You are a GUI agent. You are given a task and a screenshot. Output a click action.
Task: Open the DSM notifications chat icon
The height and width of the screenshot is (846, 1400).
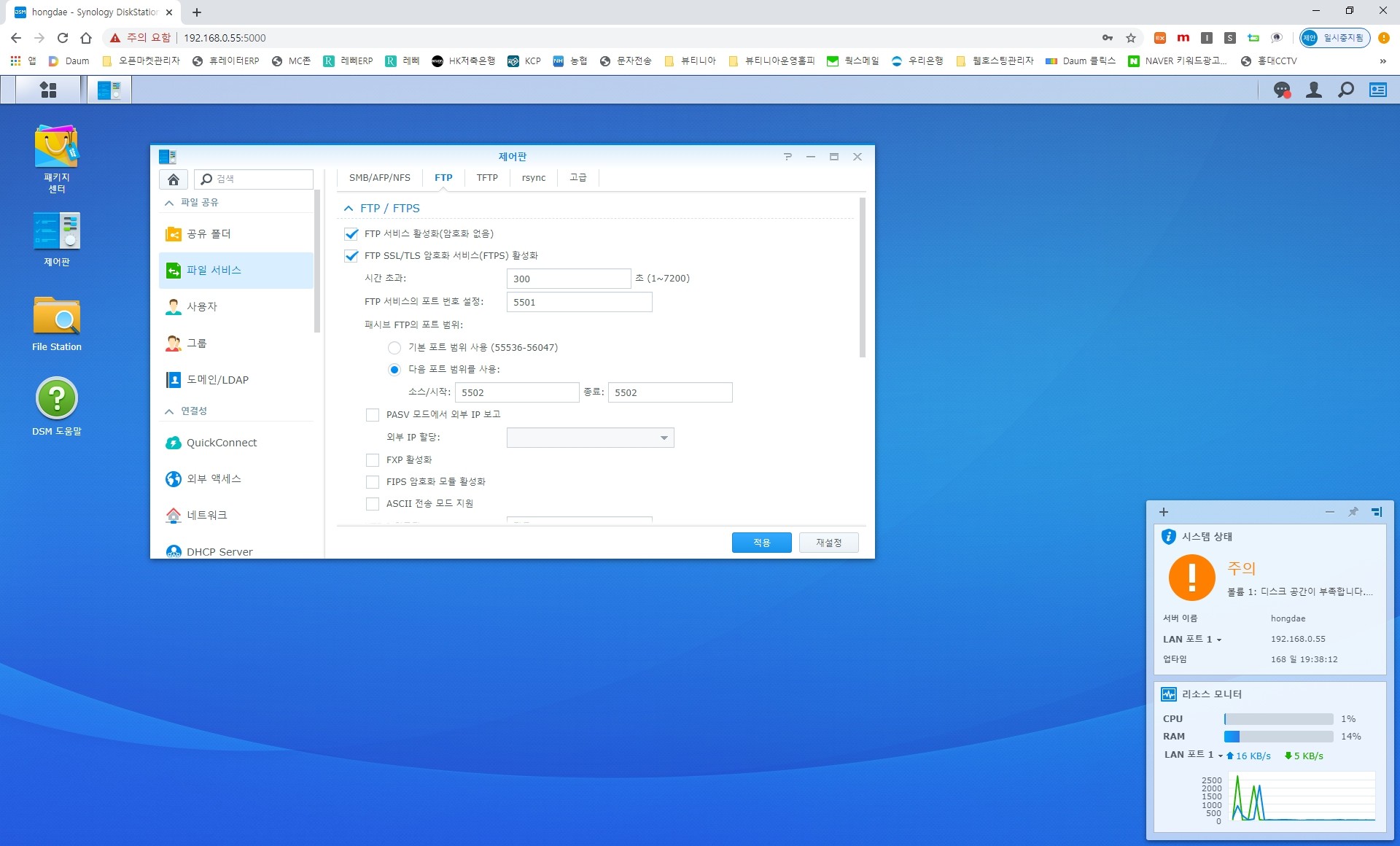click(x=1281, y=90)
